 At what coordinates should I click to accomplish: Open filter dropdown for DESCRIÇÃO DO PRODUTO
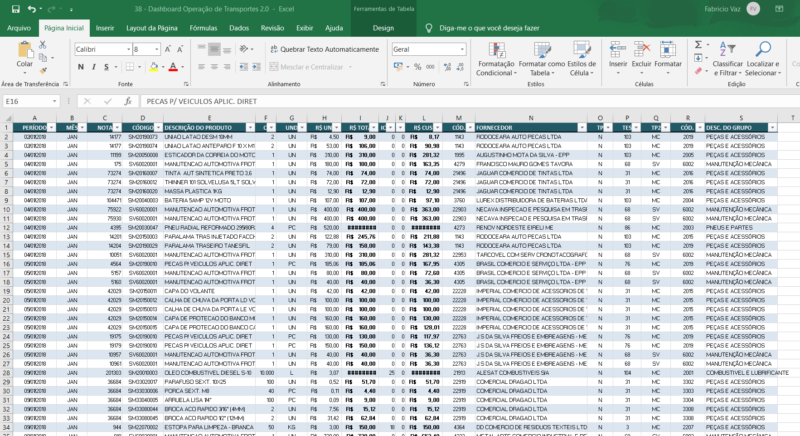250,127
